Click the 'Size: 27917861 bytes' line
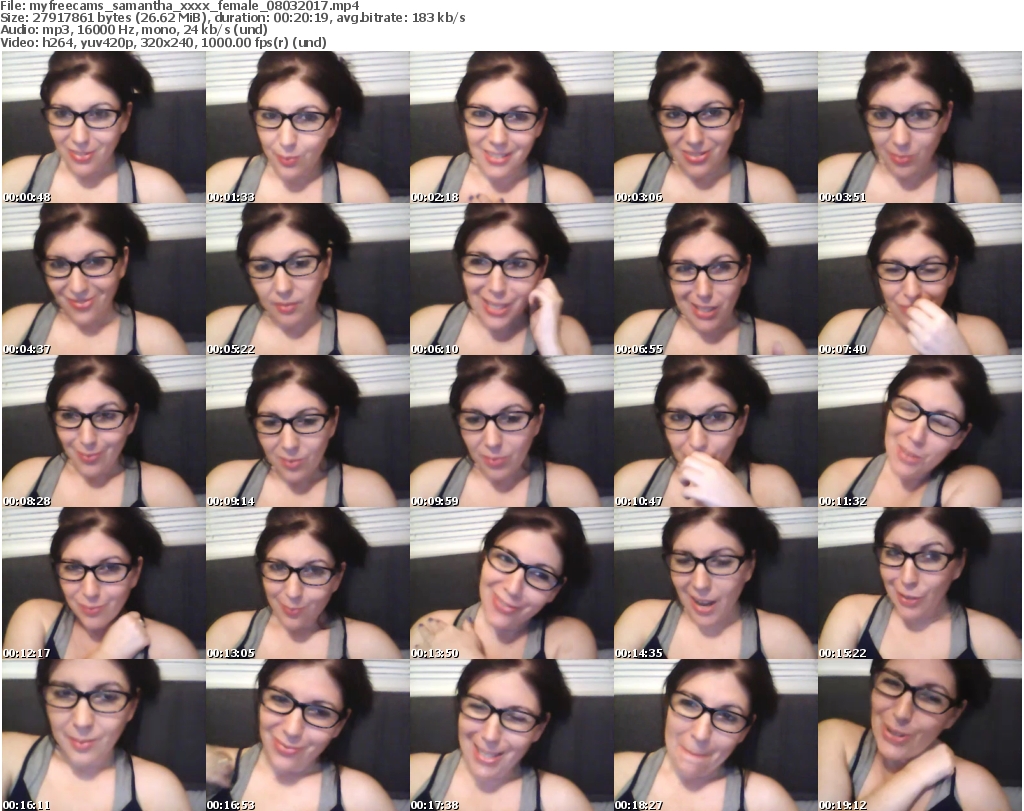This screenshot has width=1024, height=811. [x=232, y=18]
